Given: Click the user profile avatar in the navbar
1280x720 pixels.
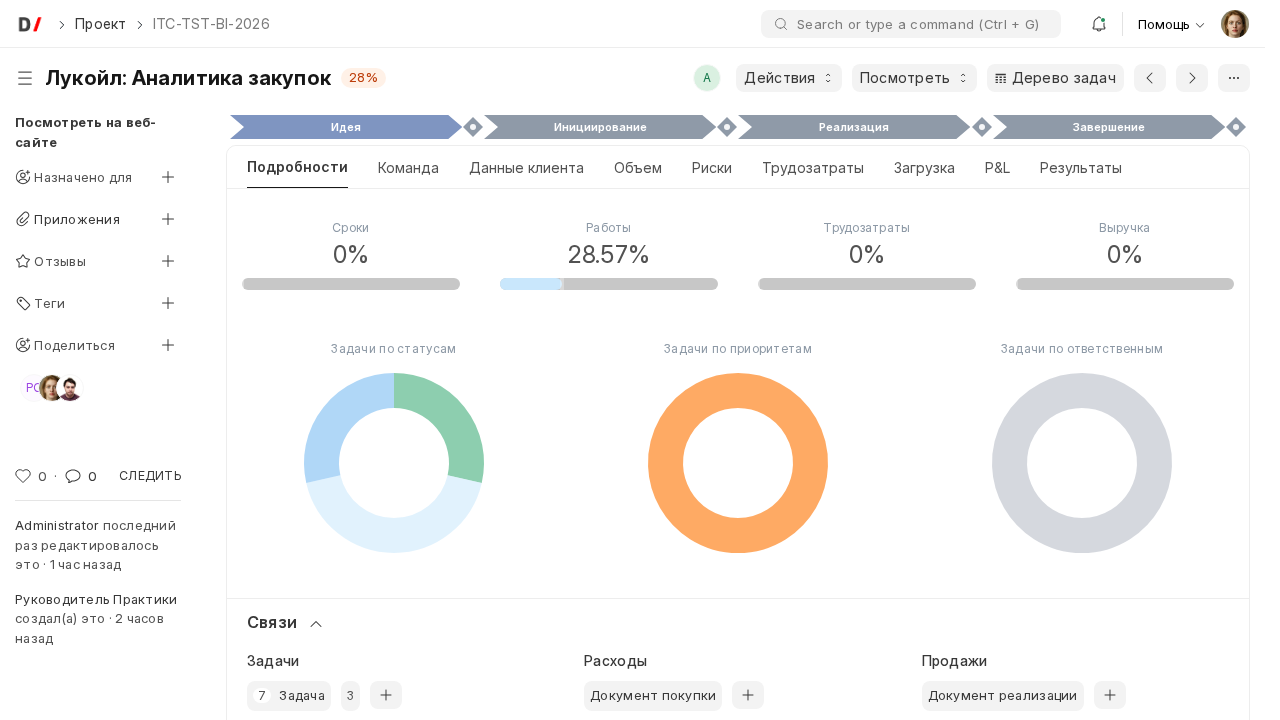Looking at the screenshot, I should (x=1235, y=24).
